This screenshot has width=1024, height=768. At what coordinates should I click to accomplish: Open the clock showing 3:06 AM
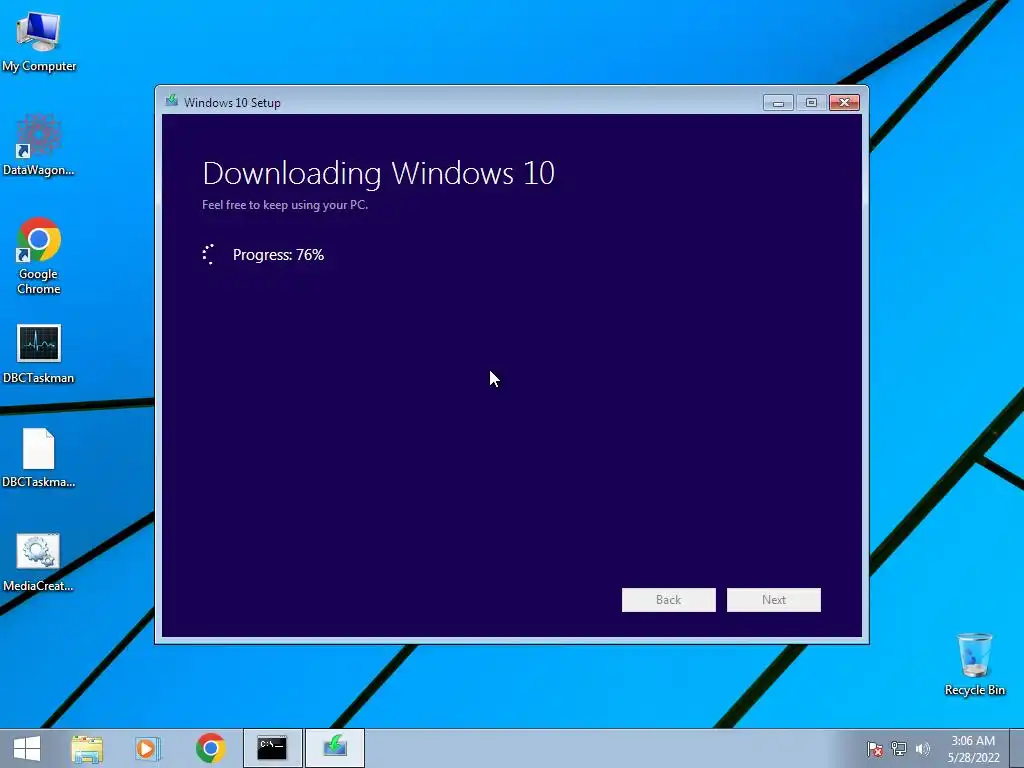[x=973, y=748]
